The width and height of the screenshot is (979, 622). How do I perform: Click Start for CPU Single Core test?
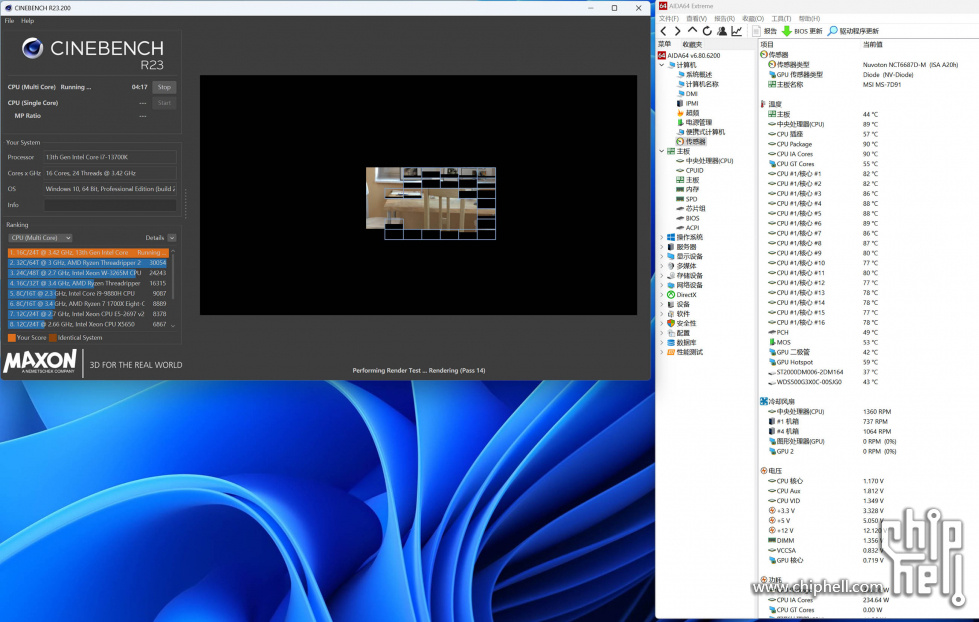164,102
